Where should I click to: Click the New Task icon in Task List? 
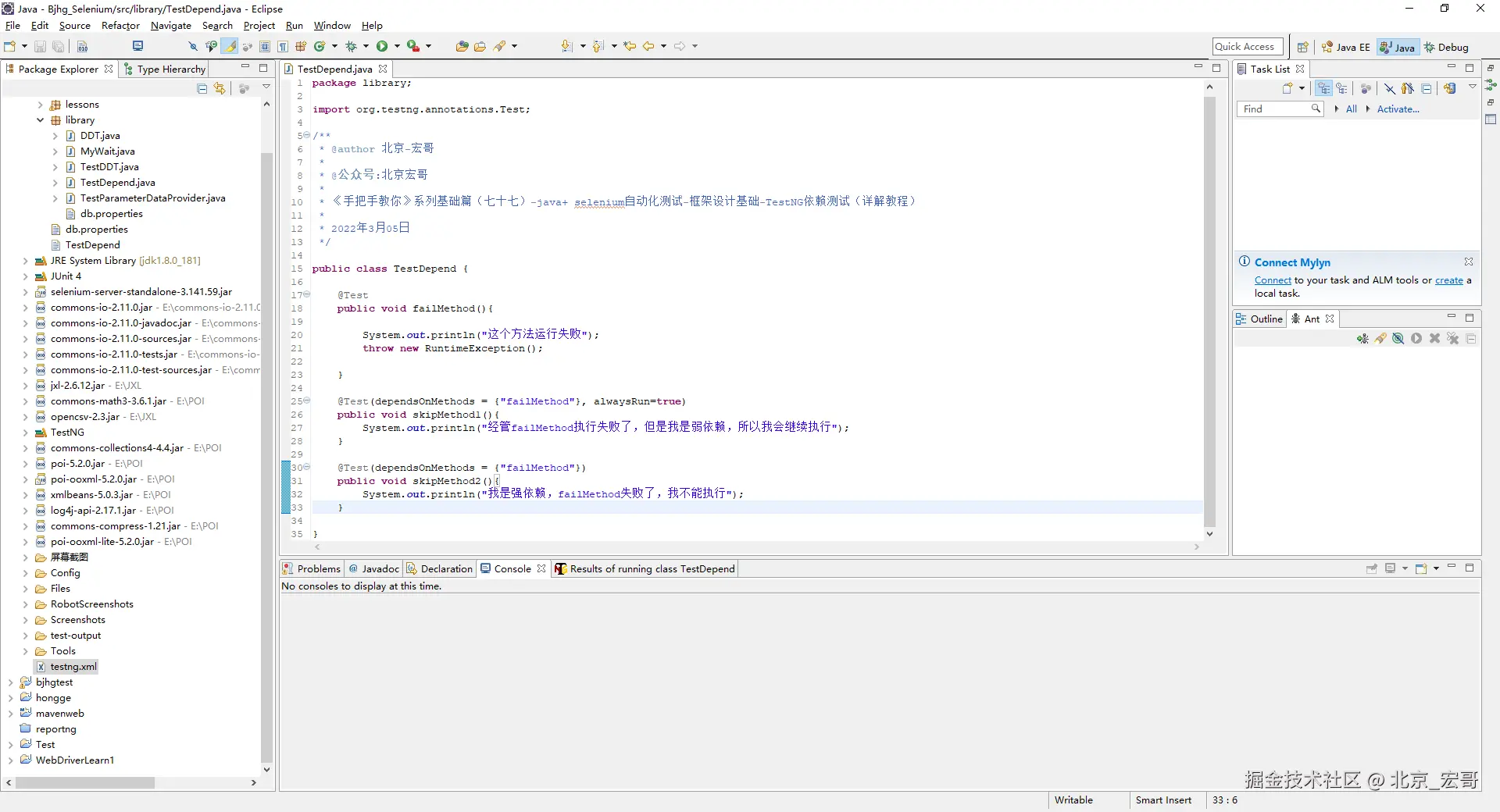[x=1287, y=88]
